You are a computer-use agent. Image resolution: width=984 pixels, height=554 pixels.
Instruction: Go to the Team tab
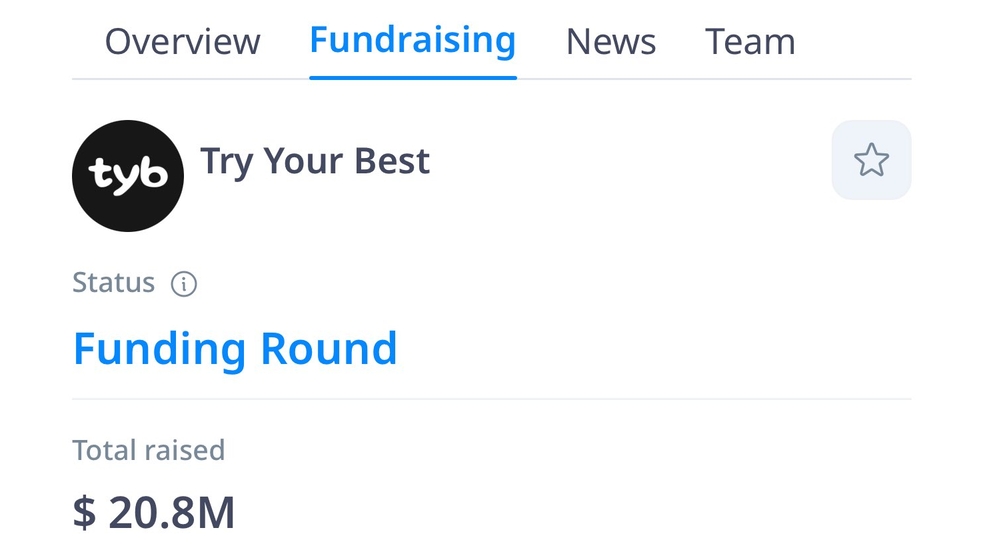[x=750, y=41]
